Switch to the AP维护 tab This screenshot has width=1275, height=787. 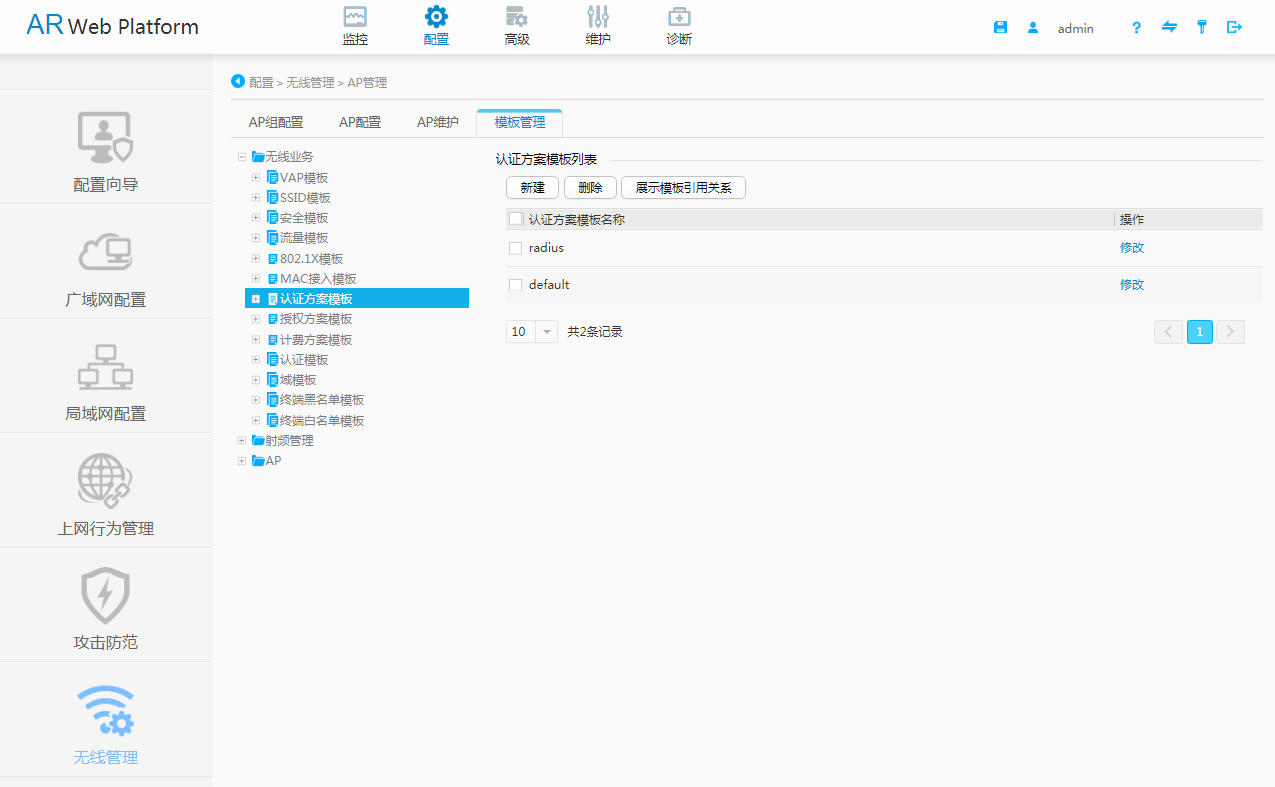pyautogui.click(x=437, y=121)
